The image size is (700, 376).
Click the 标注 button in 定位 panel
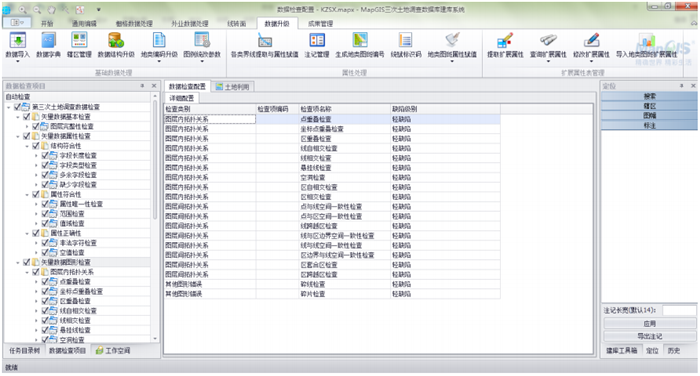650,125
